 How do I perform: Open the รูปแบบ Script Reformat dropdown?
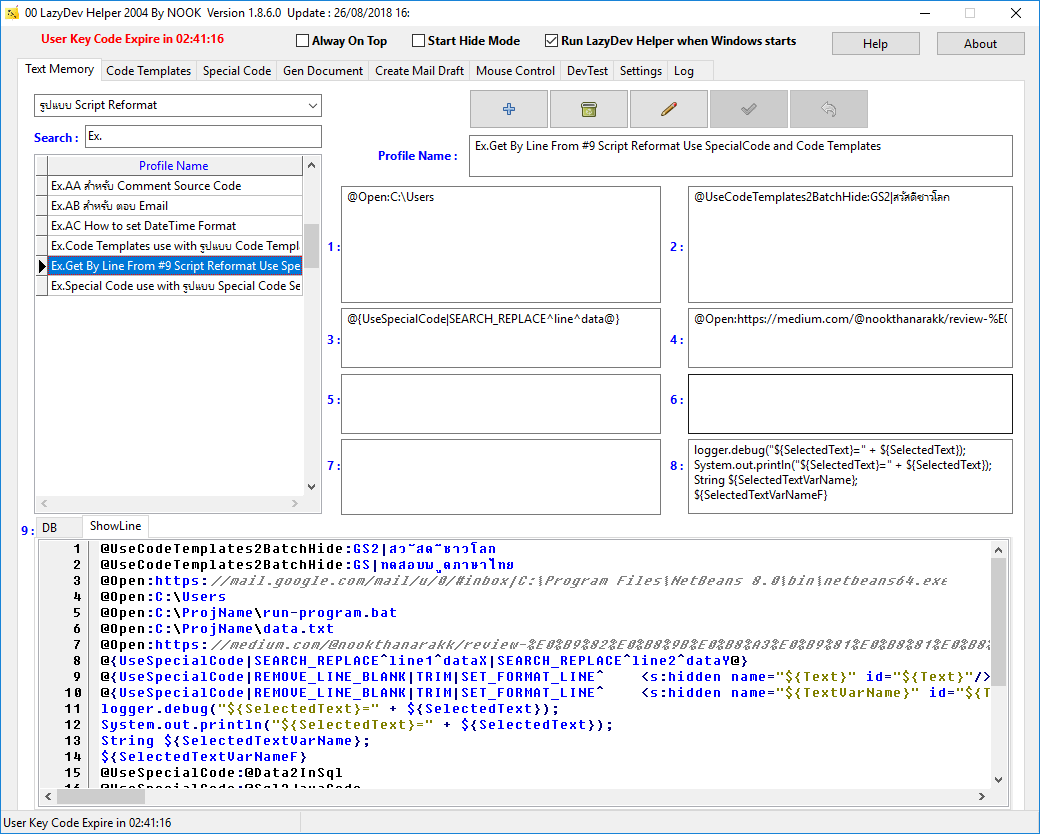[178, 105]
